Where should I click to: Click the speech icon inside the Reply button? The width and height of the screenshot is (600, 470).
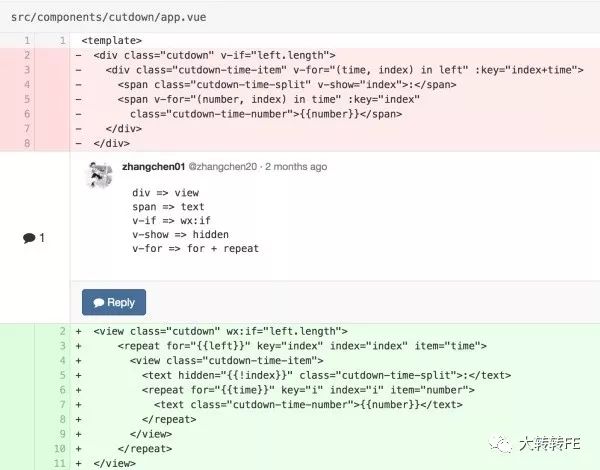(x=98, y=302)
